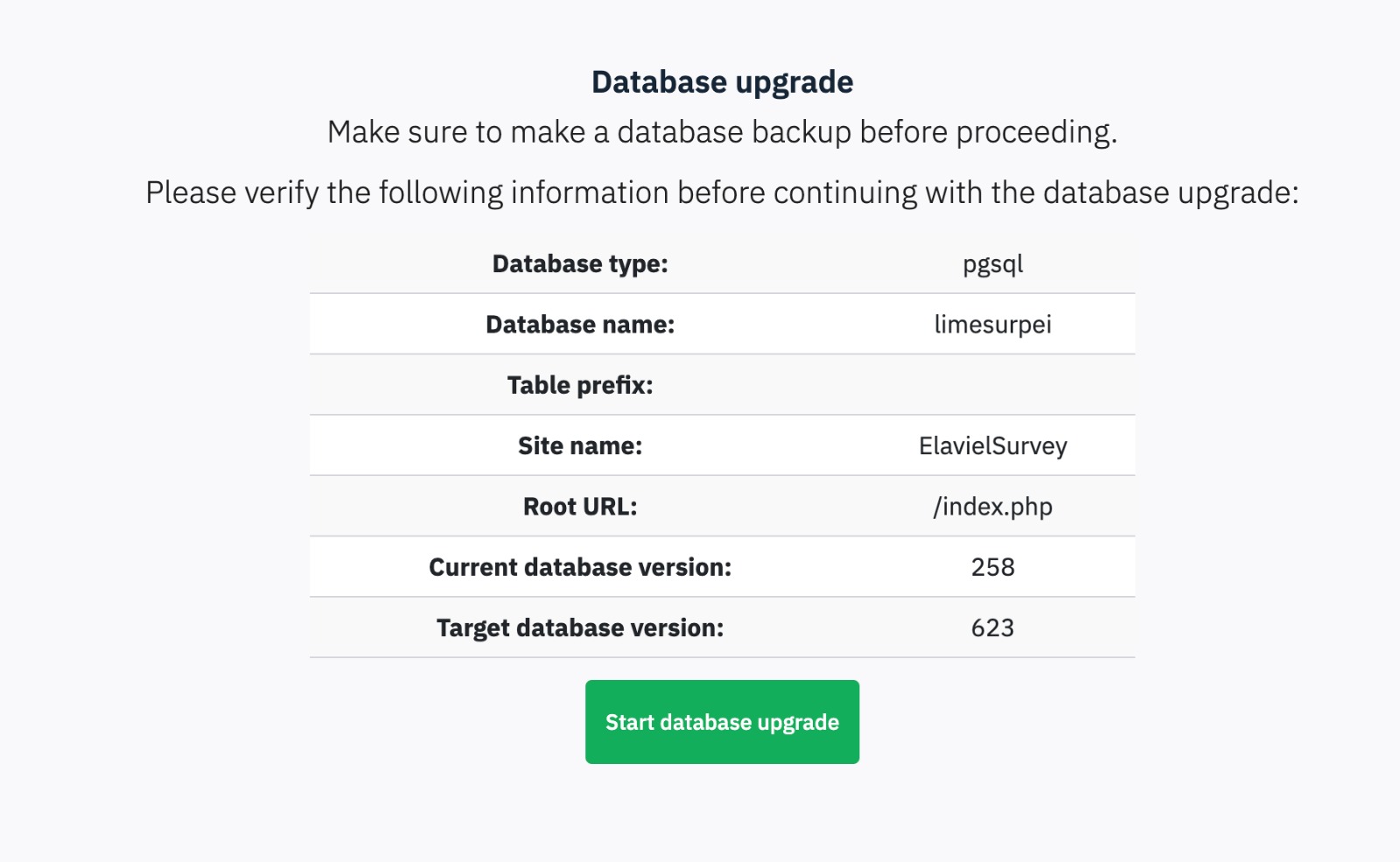Click the word 'proceeding' in the warning
Image resolution: width=1400 pixels, height=862 pixels.
(x=1034, y=132)
